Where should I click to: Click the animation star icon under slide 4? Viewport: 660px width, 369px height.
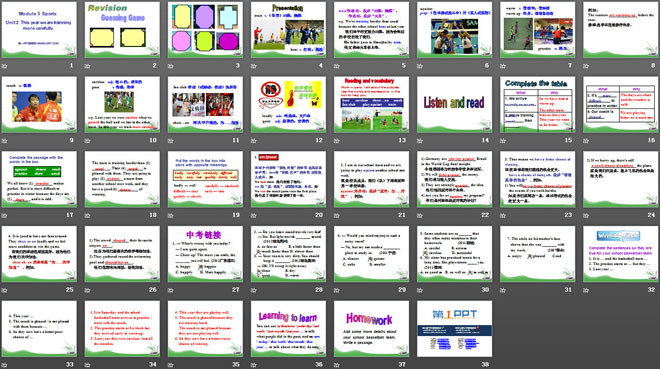pyautogui.click(x=253, y=66)
